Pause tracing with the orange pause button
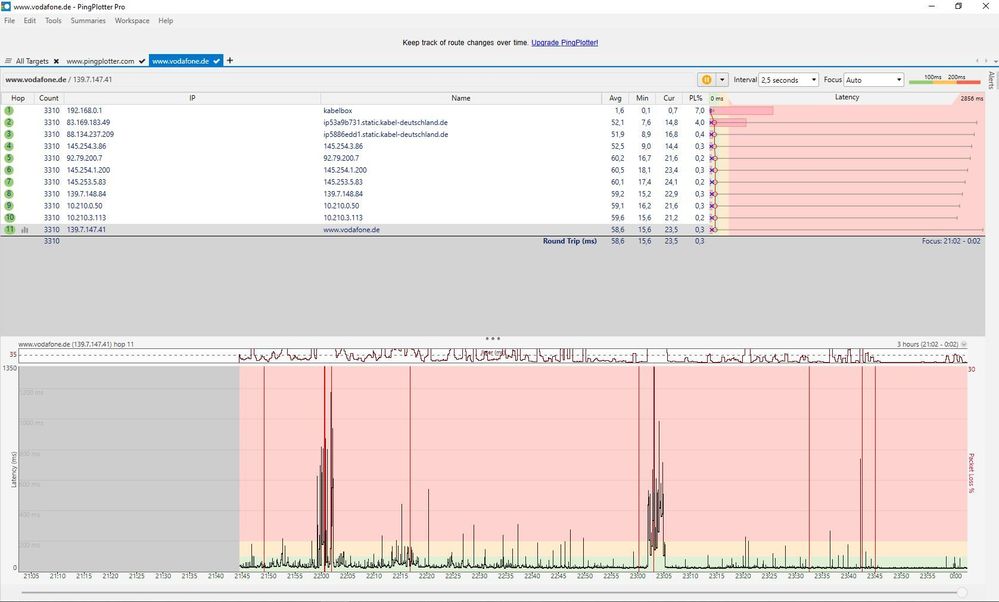The height and width of the screenshot is (602, 999). 706,80
